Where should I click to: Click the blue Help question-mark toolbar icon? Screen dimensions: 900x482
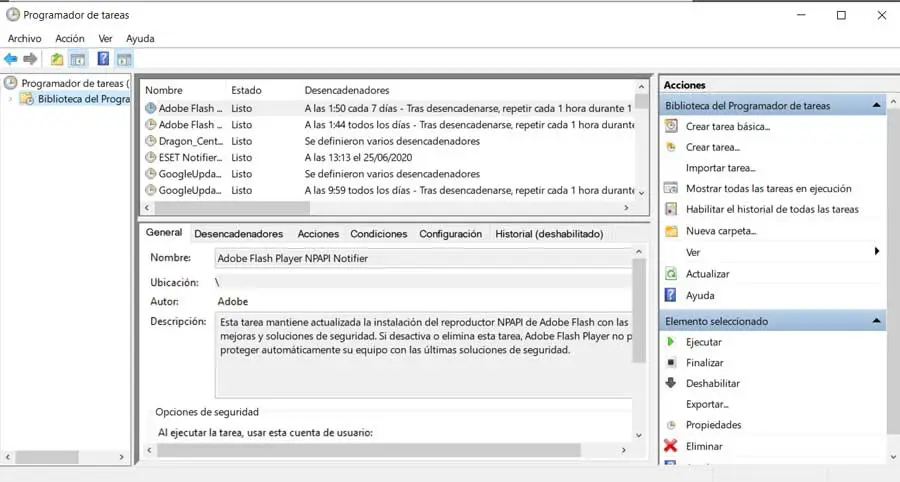point(103,59)
